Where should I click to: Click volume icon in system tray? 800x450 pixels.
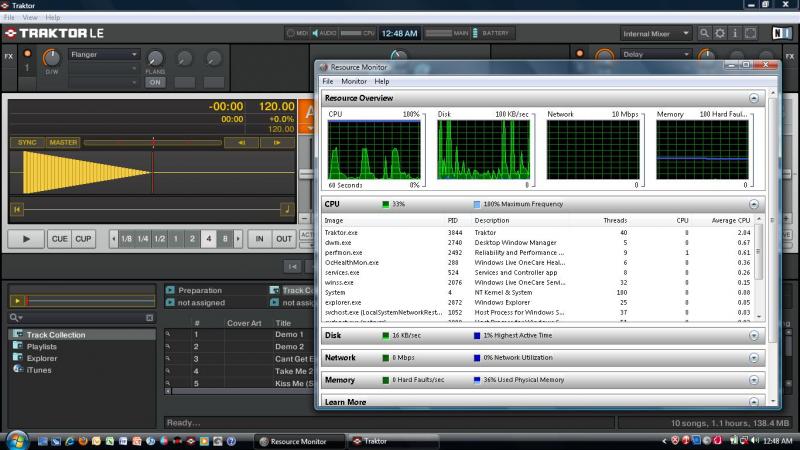pos(755,440)
